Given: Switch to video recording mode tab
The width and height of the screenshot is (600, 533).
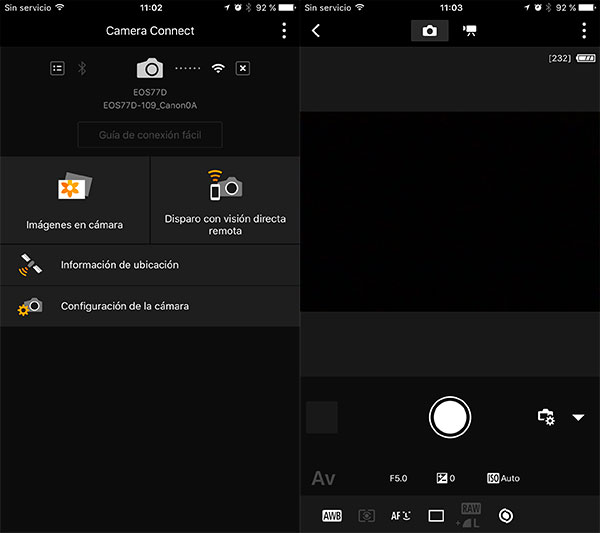Looking at the screenshot, I should 469,31.
